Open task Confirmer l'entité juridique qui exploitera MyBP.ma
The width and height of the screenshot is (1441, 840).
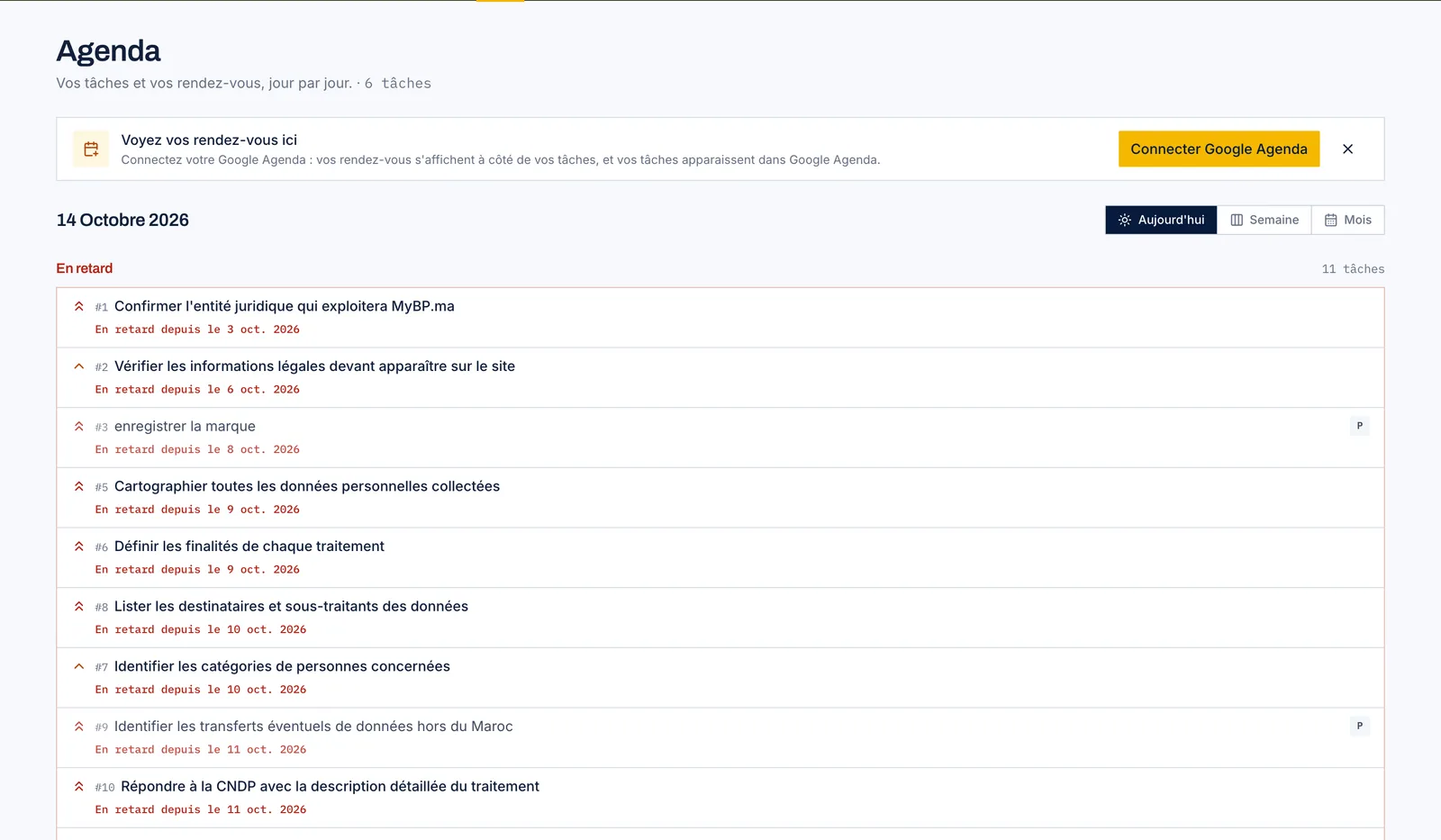[x=285, y=306]
